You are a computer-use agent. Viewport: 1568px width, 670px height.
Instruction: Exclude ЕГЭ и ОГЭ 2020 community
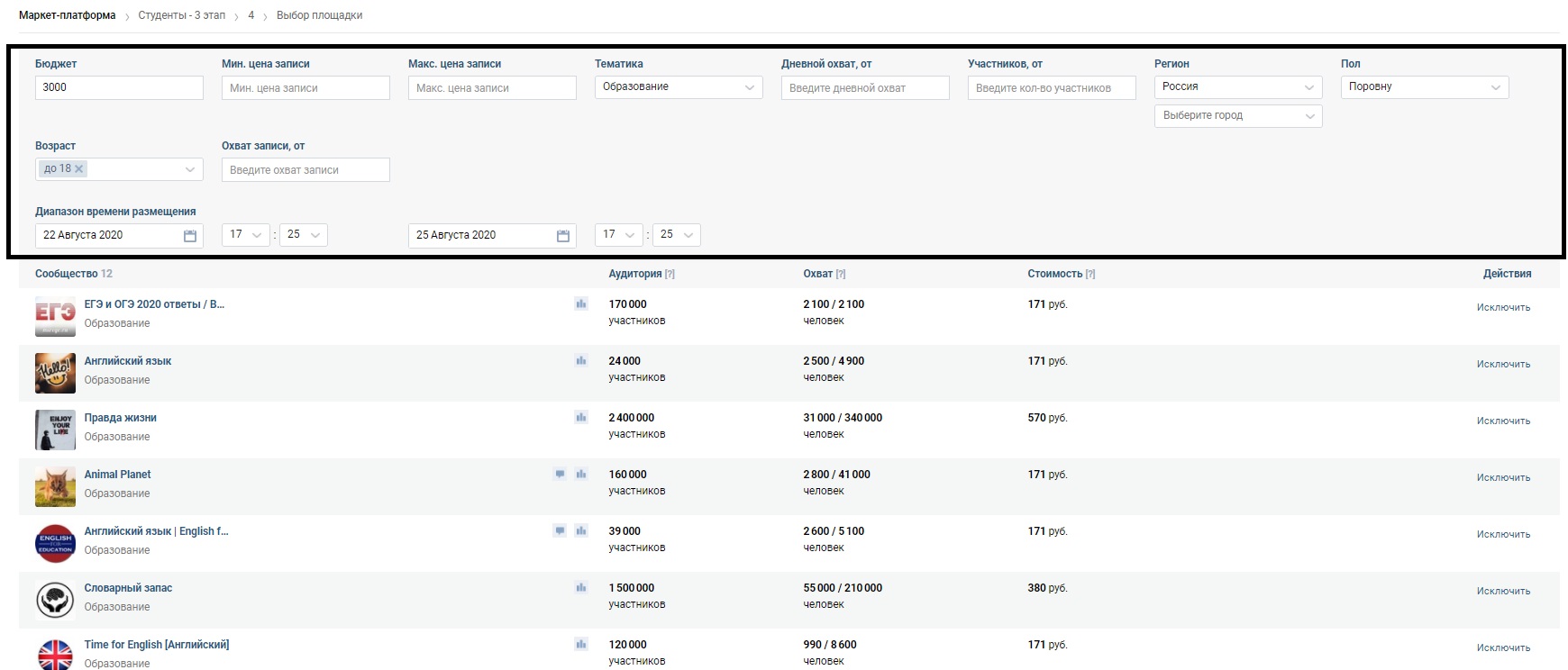coord(1503,307)
